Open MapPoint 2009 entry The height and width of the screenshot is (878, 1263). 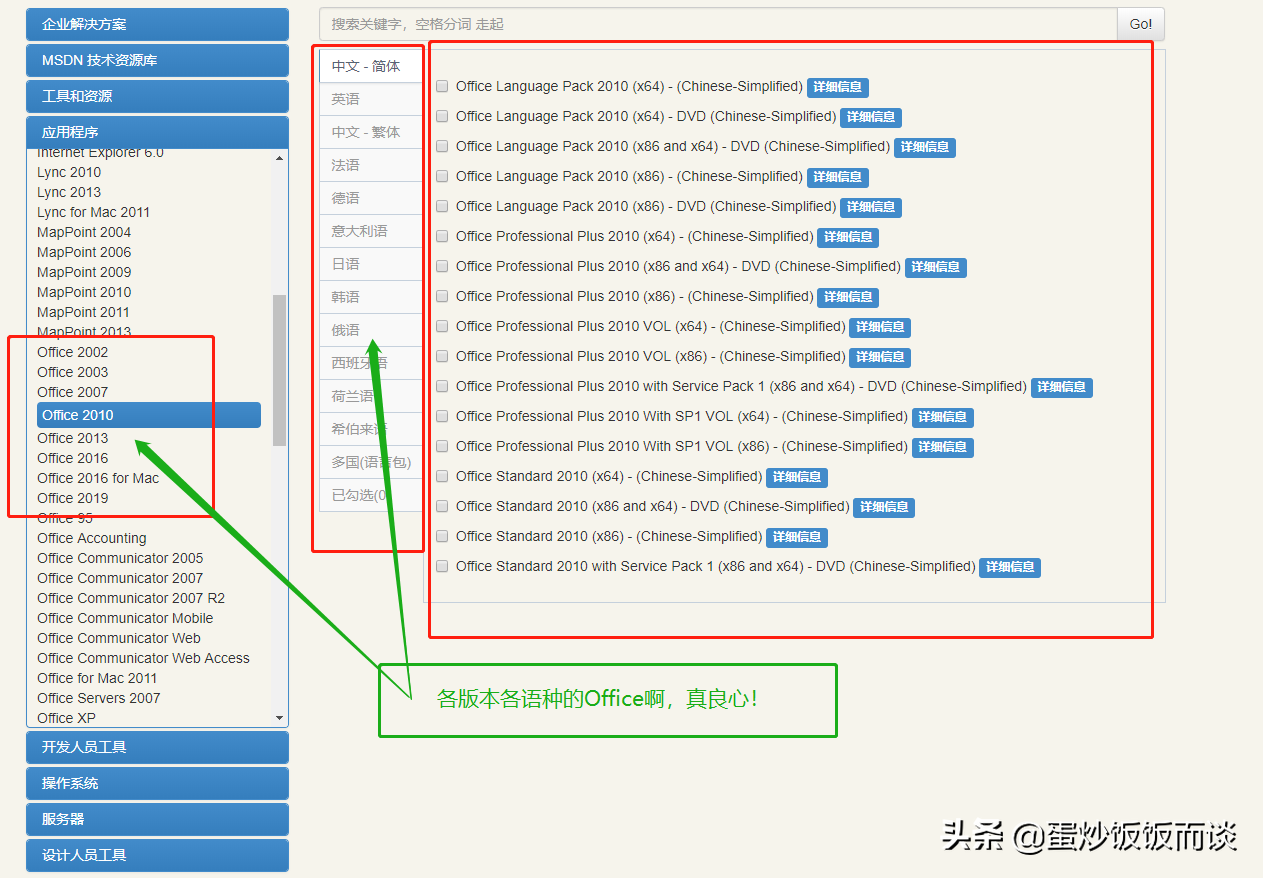(84, 272)
